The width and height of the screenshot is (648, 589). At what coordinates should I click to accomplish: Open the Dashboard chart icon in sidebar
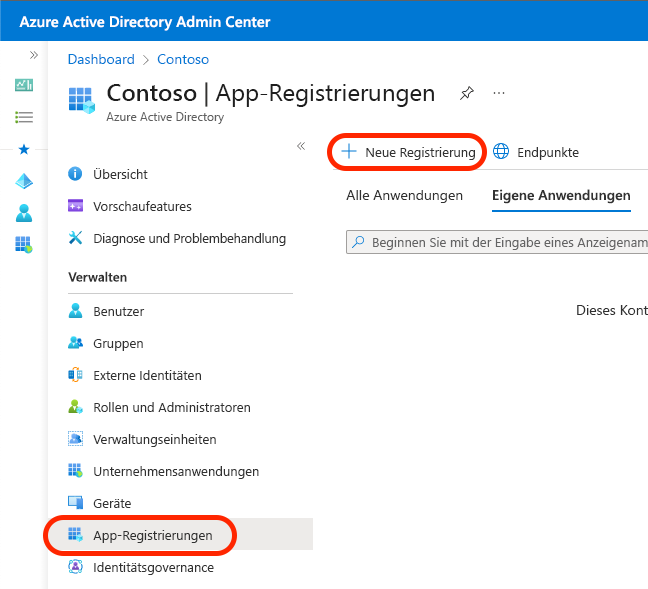point(24,85)
